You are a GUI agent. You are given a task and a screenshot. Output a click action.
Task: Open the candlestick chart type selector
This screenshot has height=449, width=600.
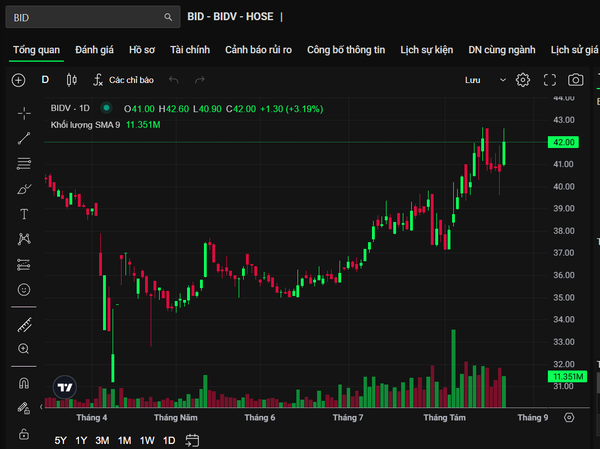pyautogui.click(x=72, y=80)
